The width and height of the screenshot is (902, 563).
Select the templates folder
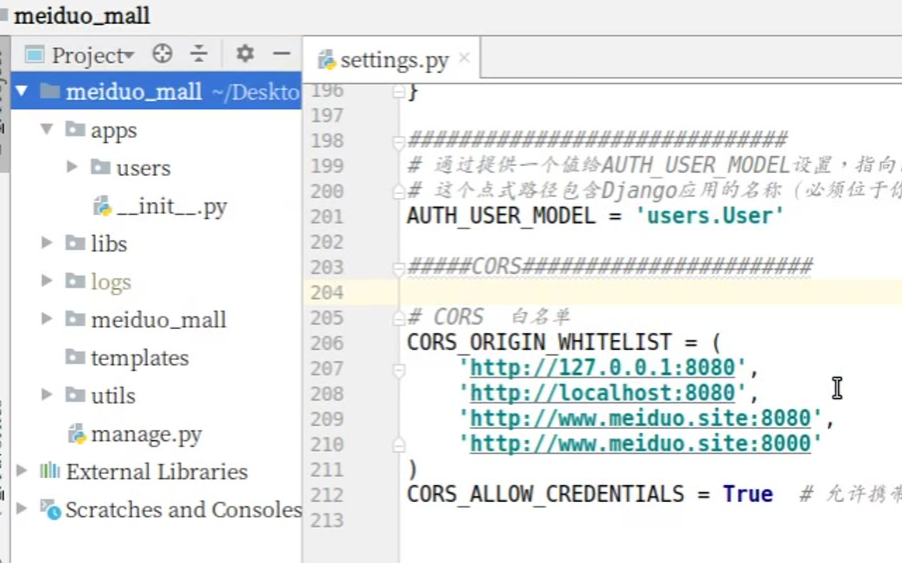(139, 358)
